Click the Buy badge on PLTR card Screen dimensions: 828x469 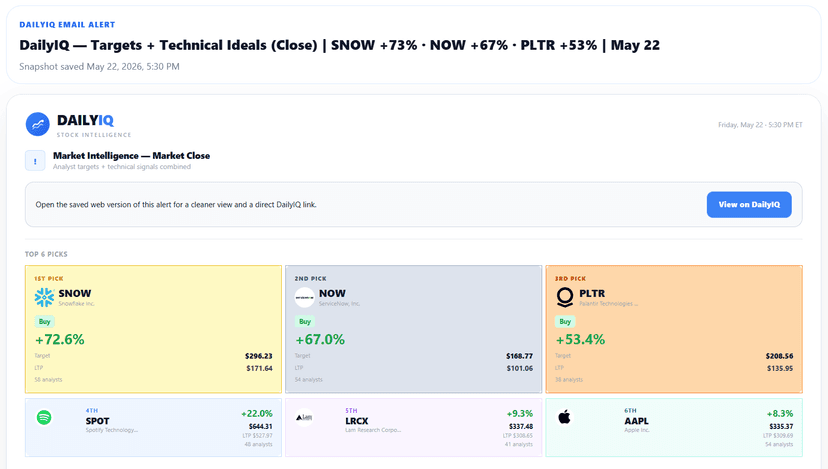(x=565, y=322)
